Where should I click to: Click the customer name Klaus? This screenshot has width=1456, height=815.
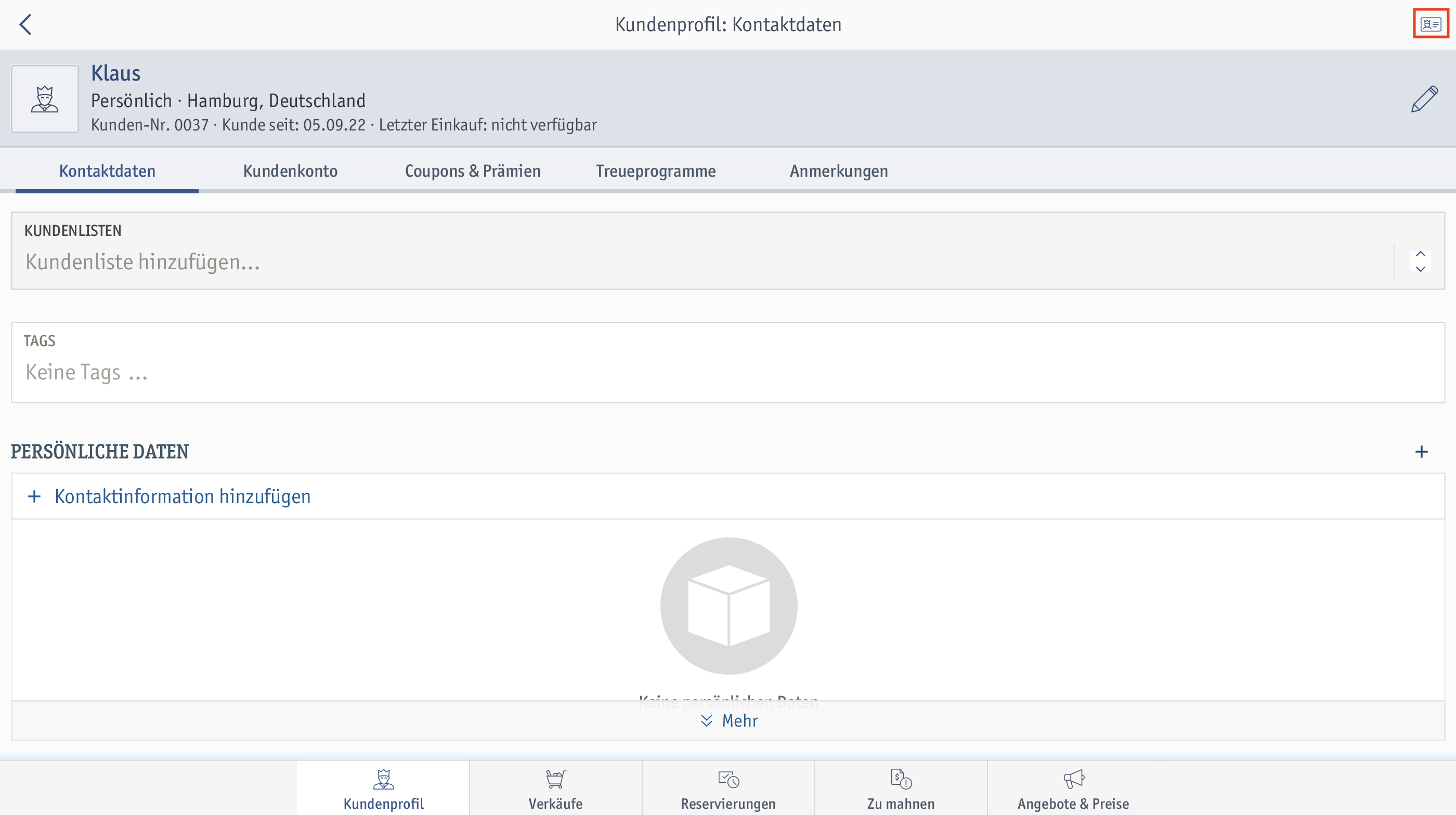coord(116,73)
